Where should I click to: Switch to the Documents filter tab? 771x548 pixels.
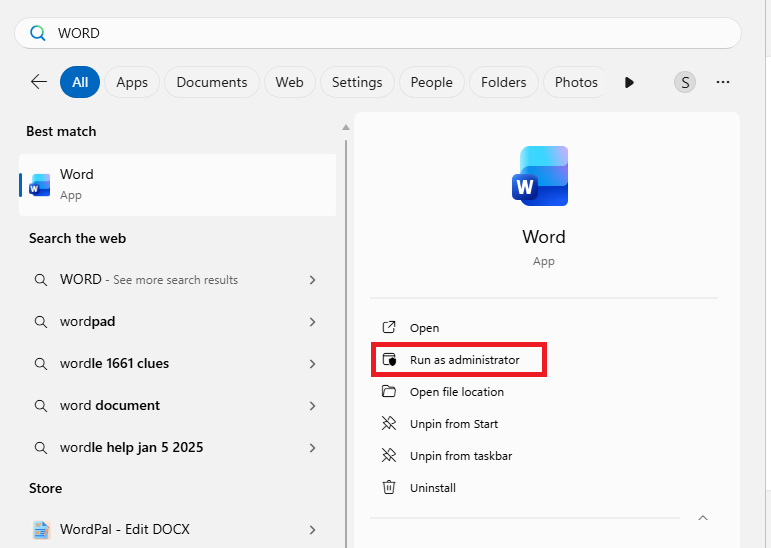211,82
